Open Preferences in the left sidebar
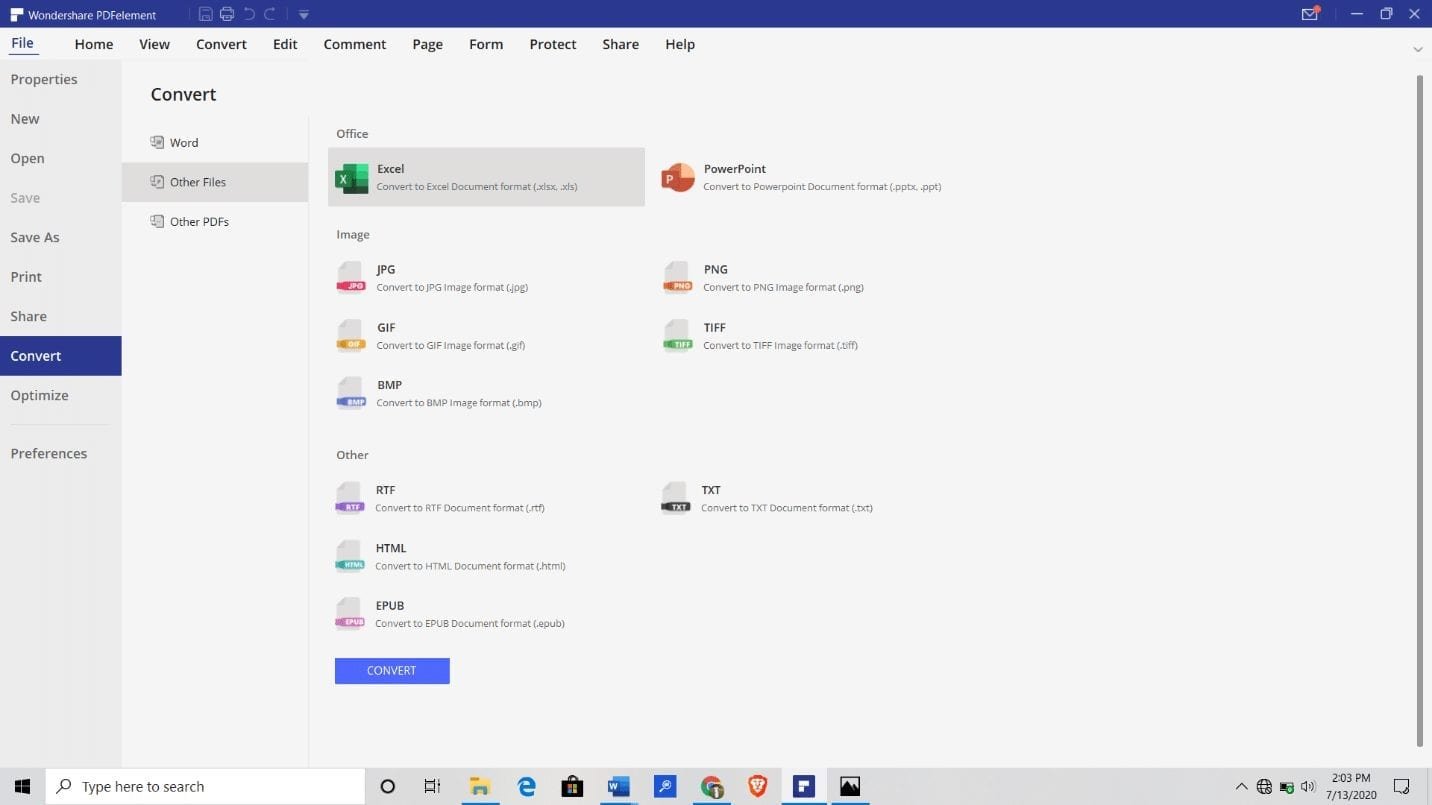This screenshot has height=805, width=1432. [49, 453]
